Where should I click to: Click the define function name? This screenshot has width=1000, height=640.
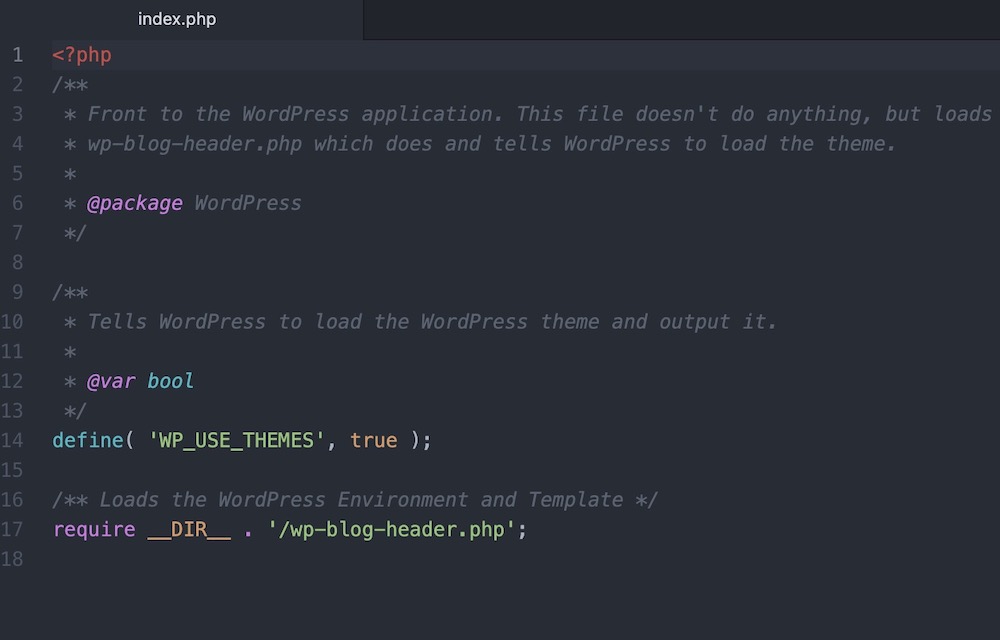pos(88,440)
